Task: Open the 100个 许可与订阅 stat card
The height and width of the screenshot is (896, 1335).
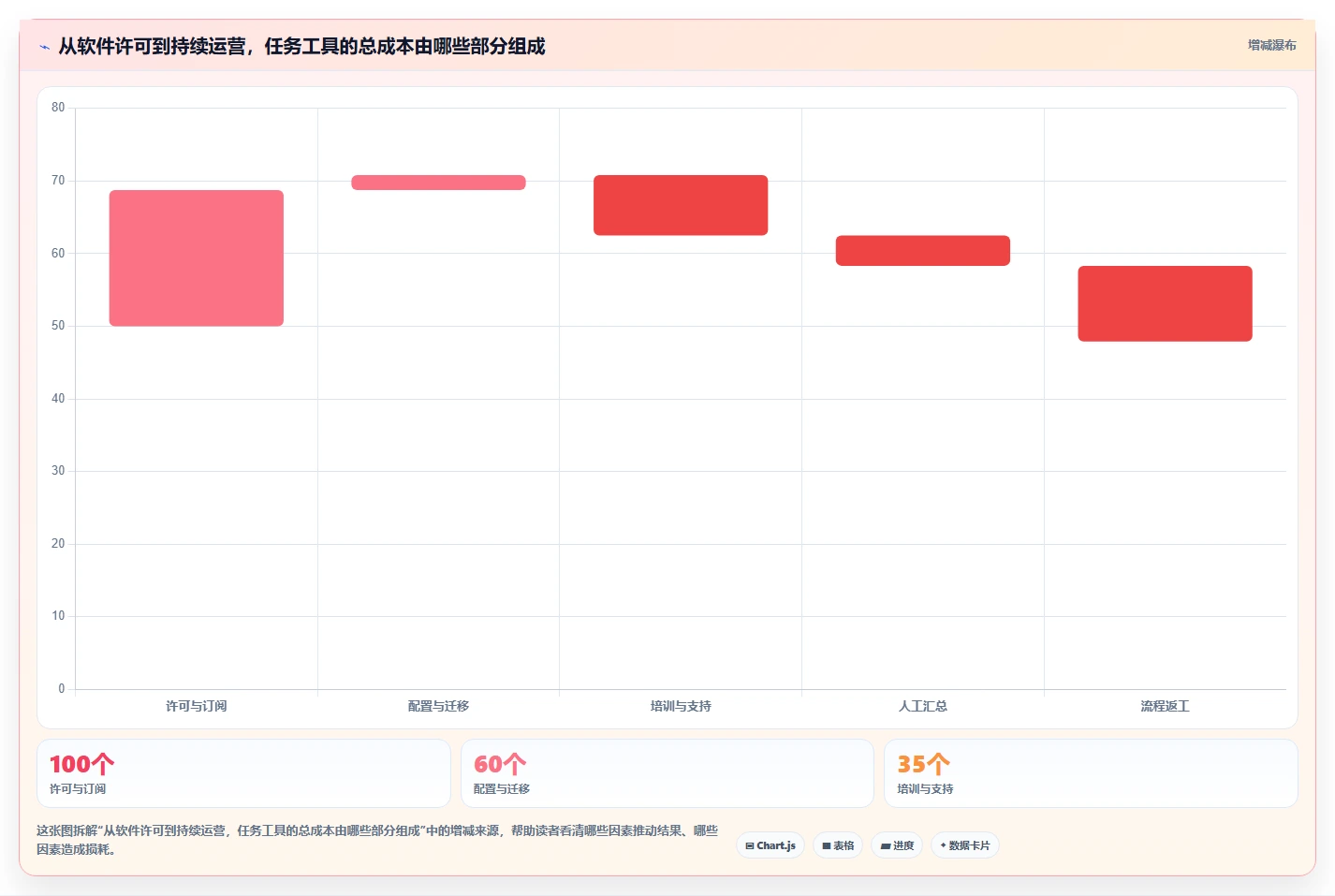Action: tap(243, 773)
